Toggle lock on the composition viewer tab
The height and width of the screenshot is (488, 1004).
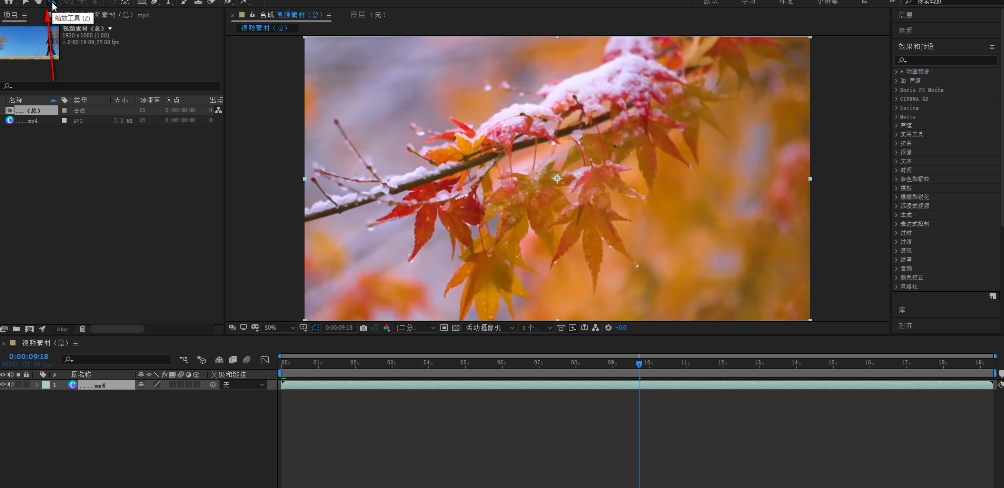[x=252, y=15]
